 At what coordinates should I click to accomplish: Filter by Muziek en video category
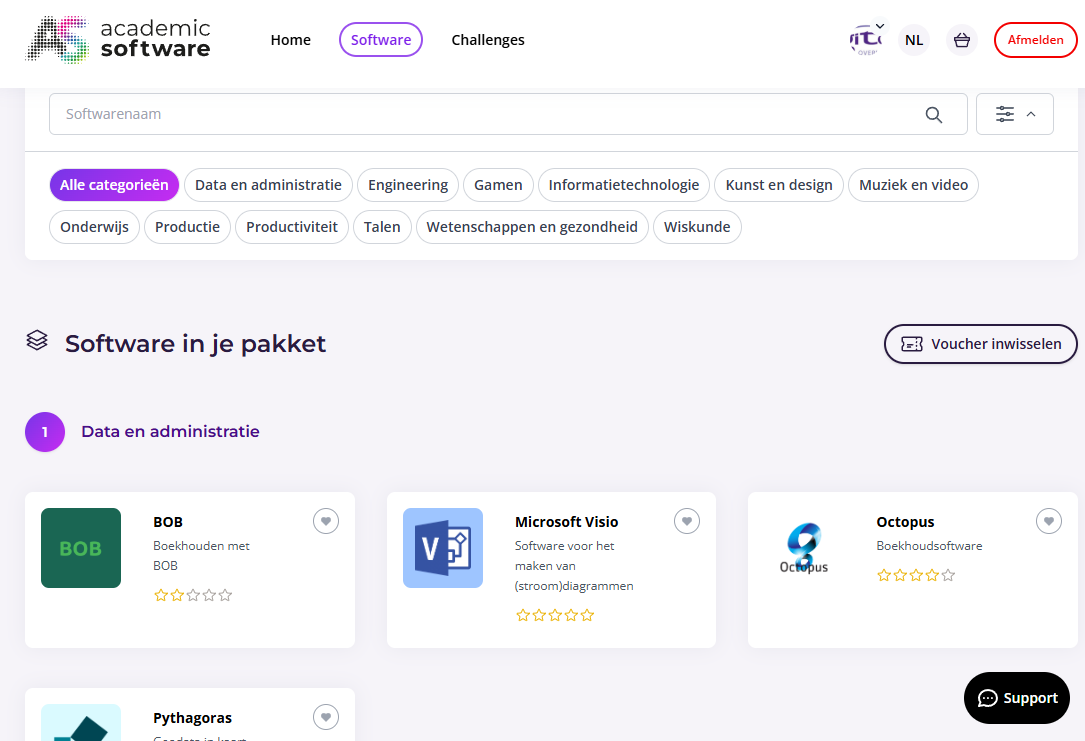click(913, 185)
